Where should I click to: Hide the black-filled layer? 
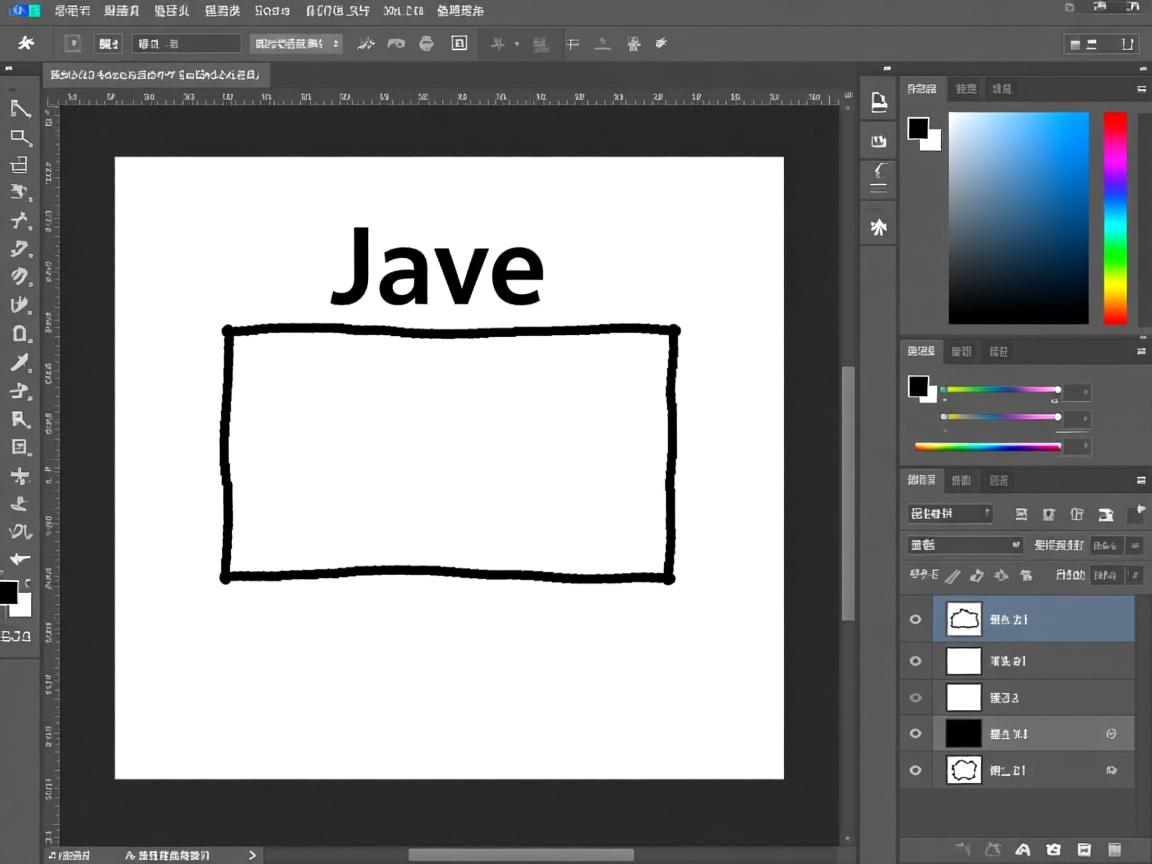tap(915, 733)
